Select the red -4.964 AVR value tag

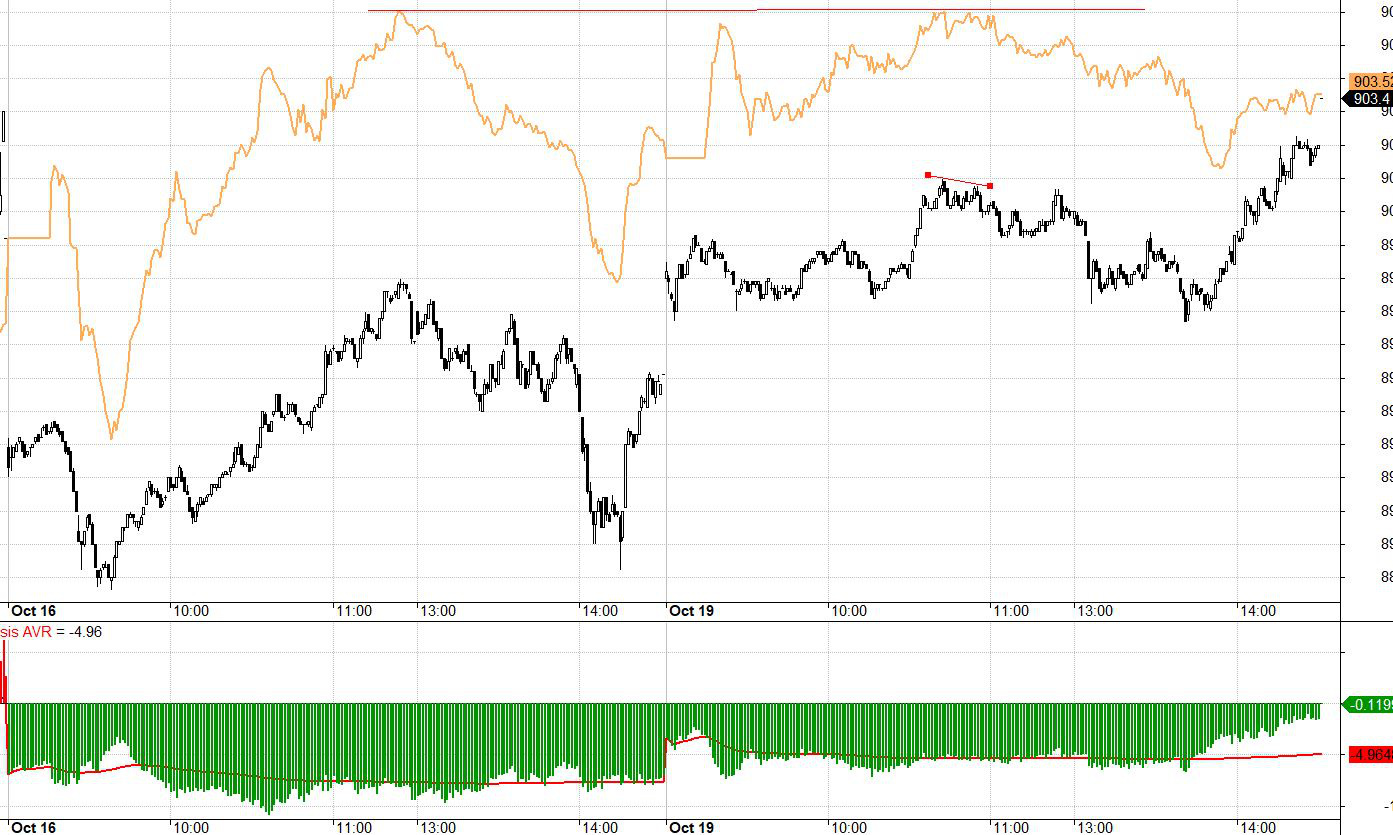coord(1370,755)
